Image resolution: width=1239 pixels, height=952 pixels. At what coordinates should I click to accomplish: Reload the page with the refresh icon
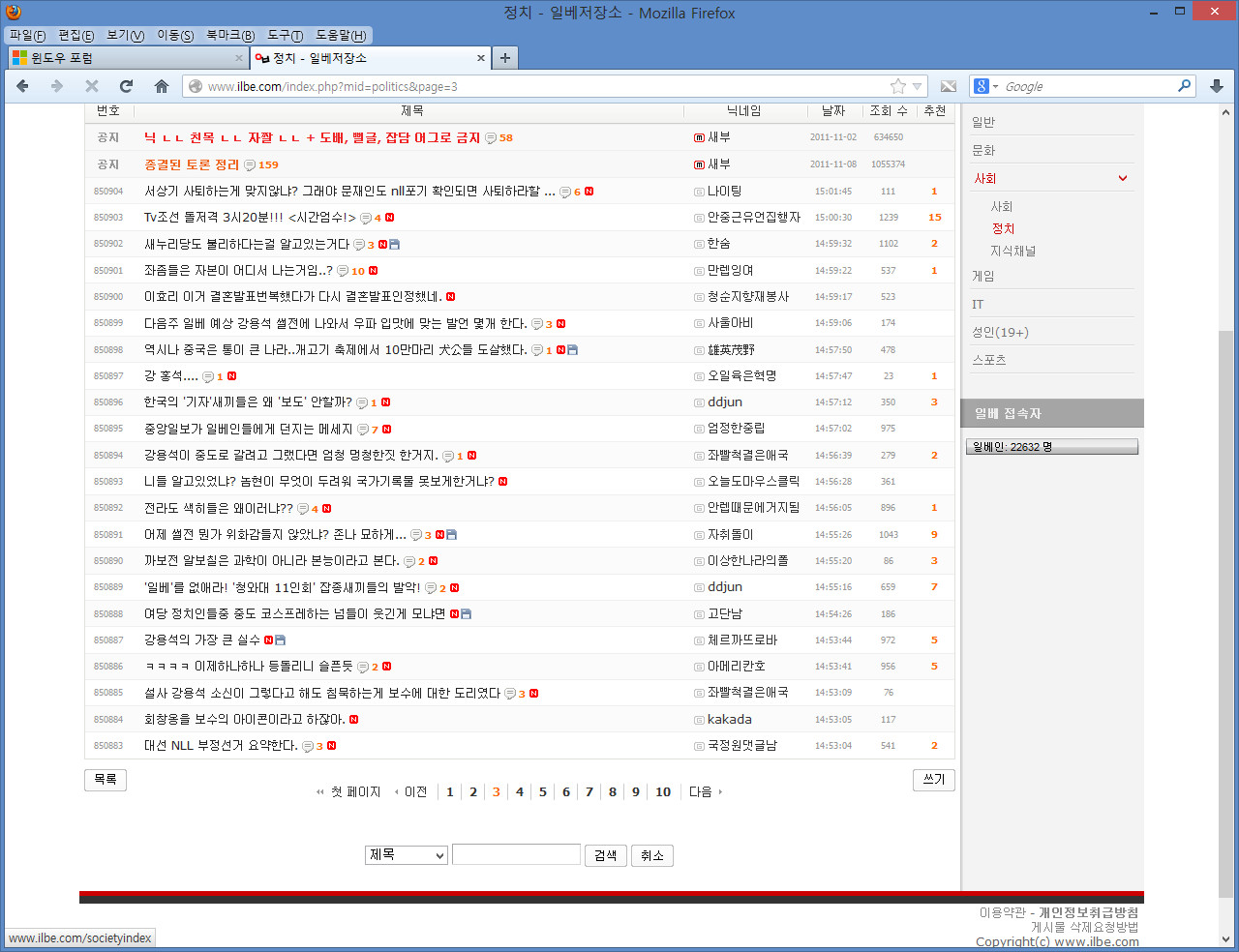(x=126, y=86)
